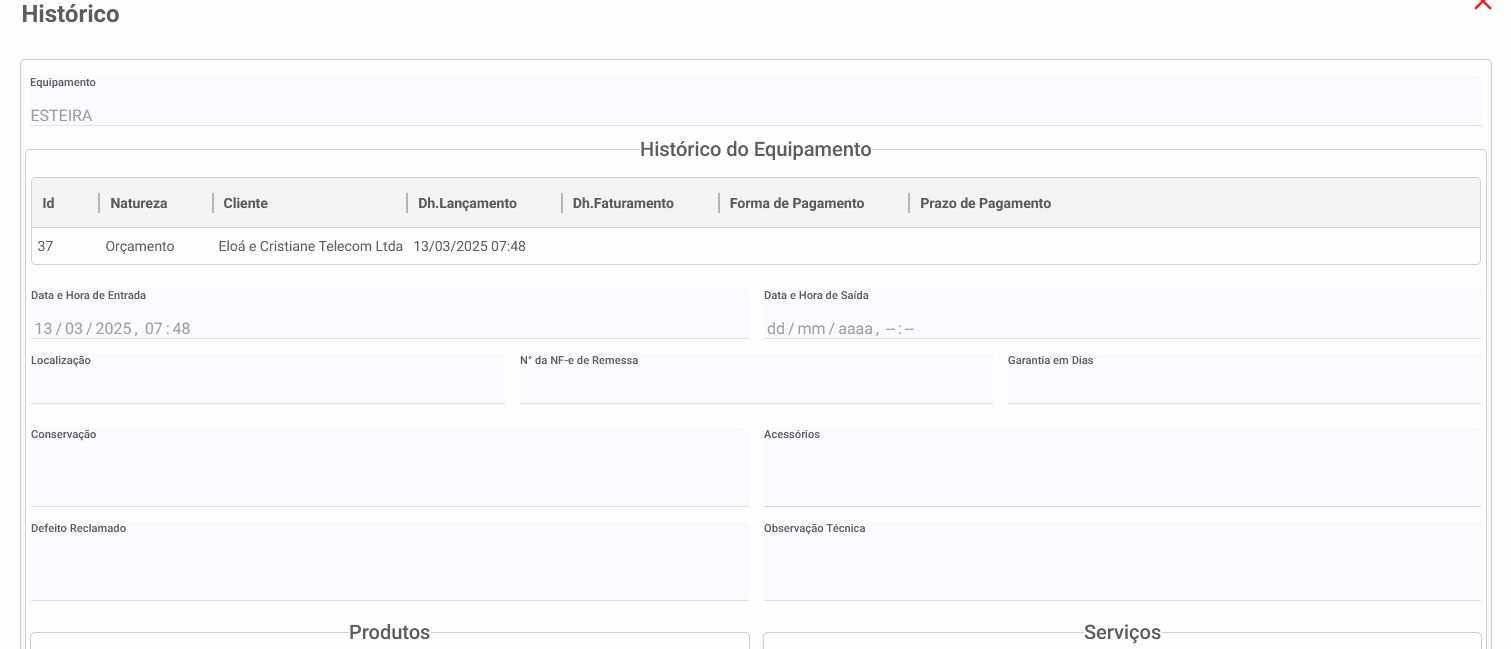
Task: Click the Equipamento field showing ESTEIRA
Action: tap(755, 101)
